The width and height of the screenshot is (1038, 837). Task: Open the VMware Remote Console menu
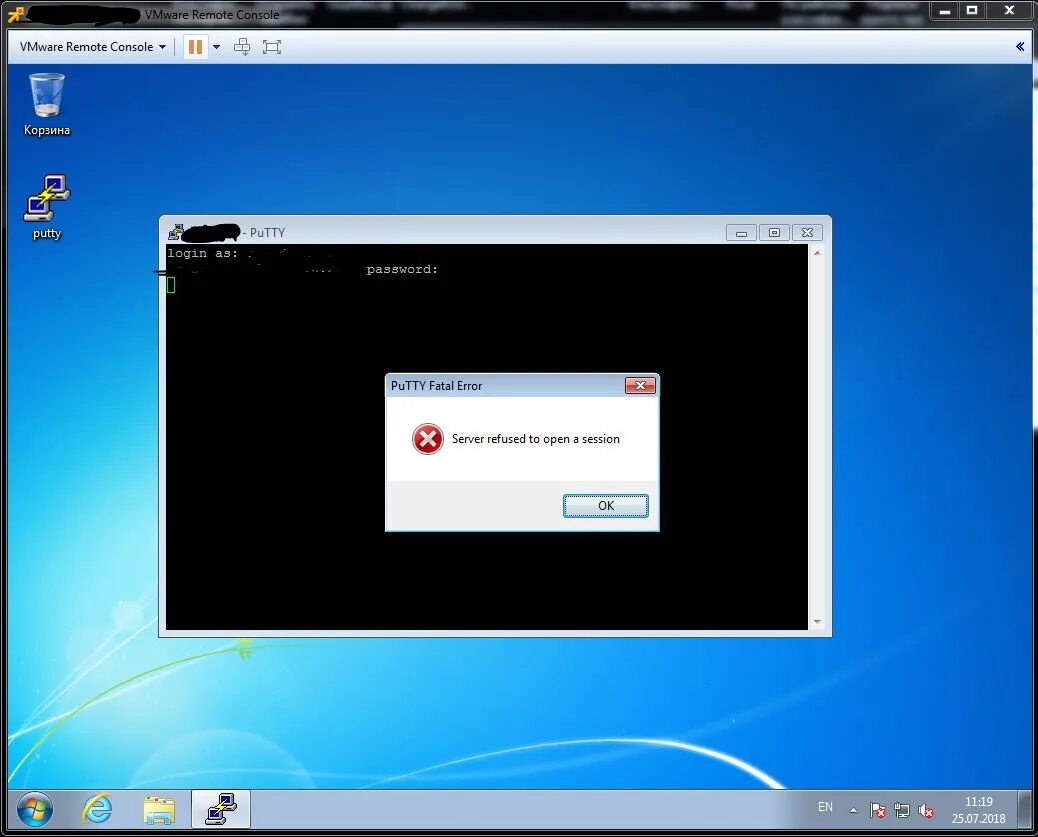93,47
